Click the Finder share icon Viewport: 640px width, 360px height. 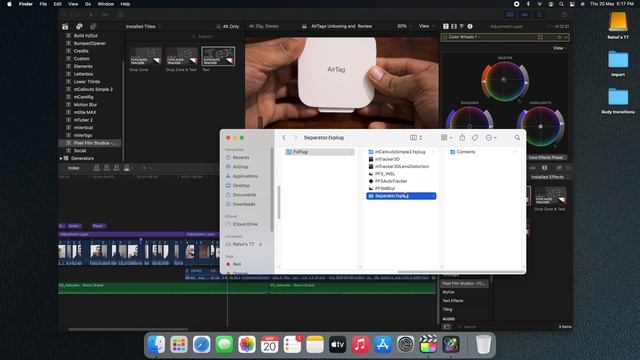(462, 138)
